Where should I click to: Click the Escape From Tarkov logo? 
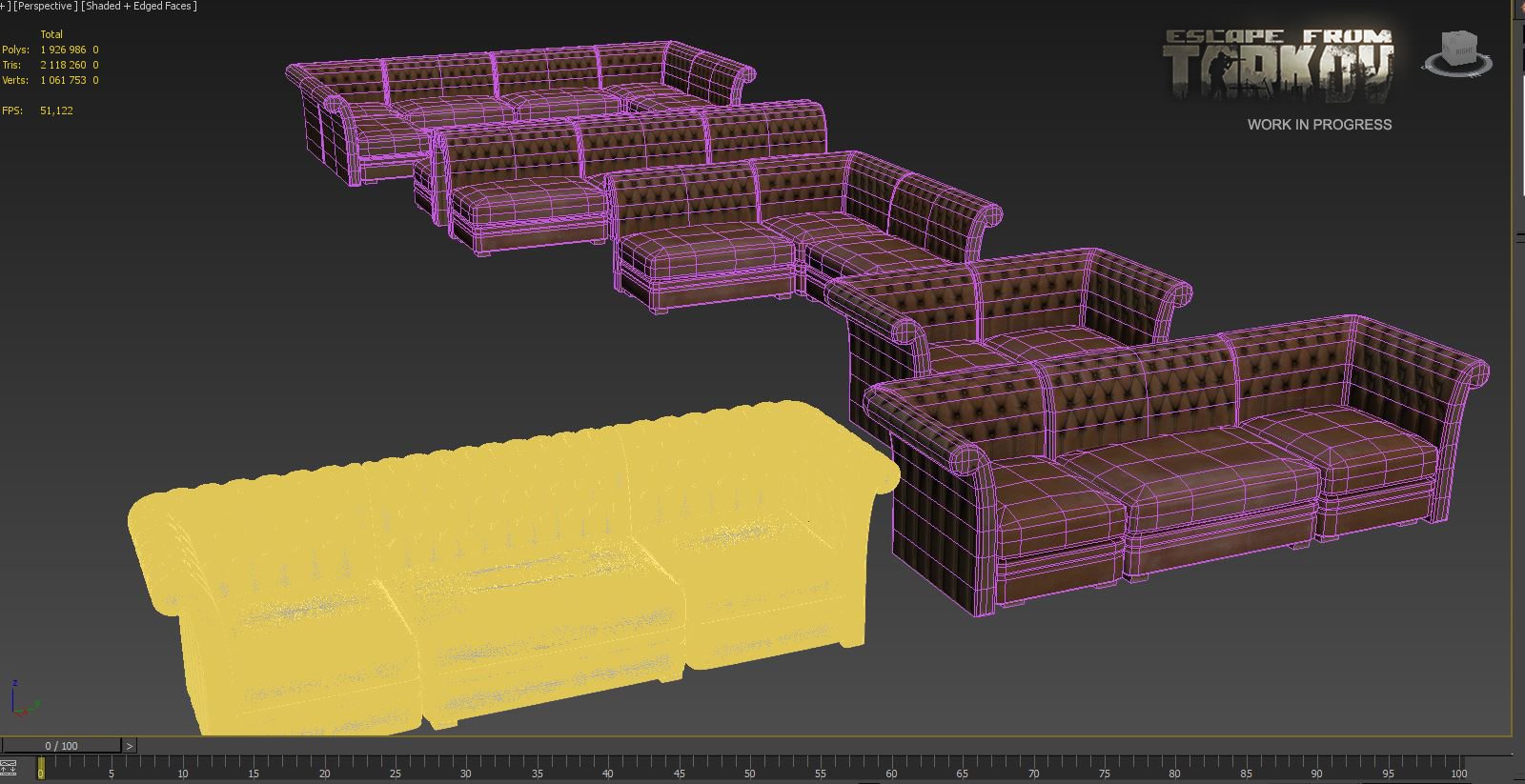coord(1278,67)
